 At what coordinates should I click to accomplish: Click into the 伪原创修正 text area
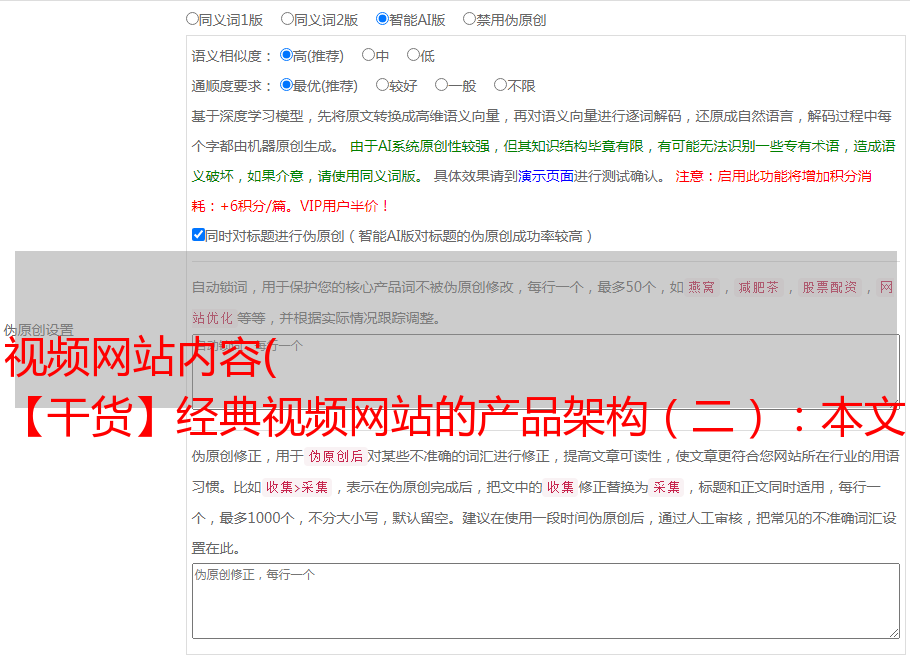point(546,601)
